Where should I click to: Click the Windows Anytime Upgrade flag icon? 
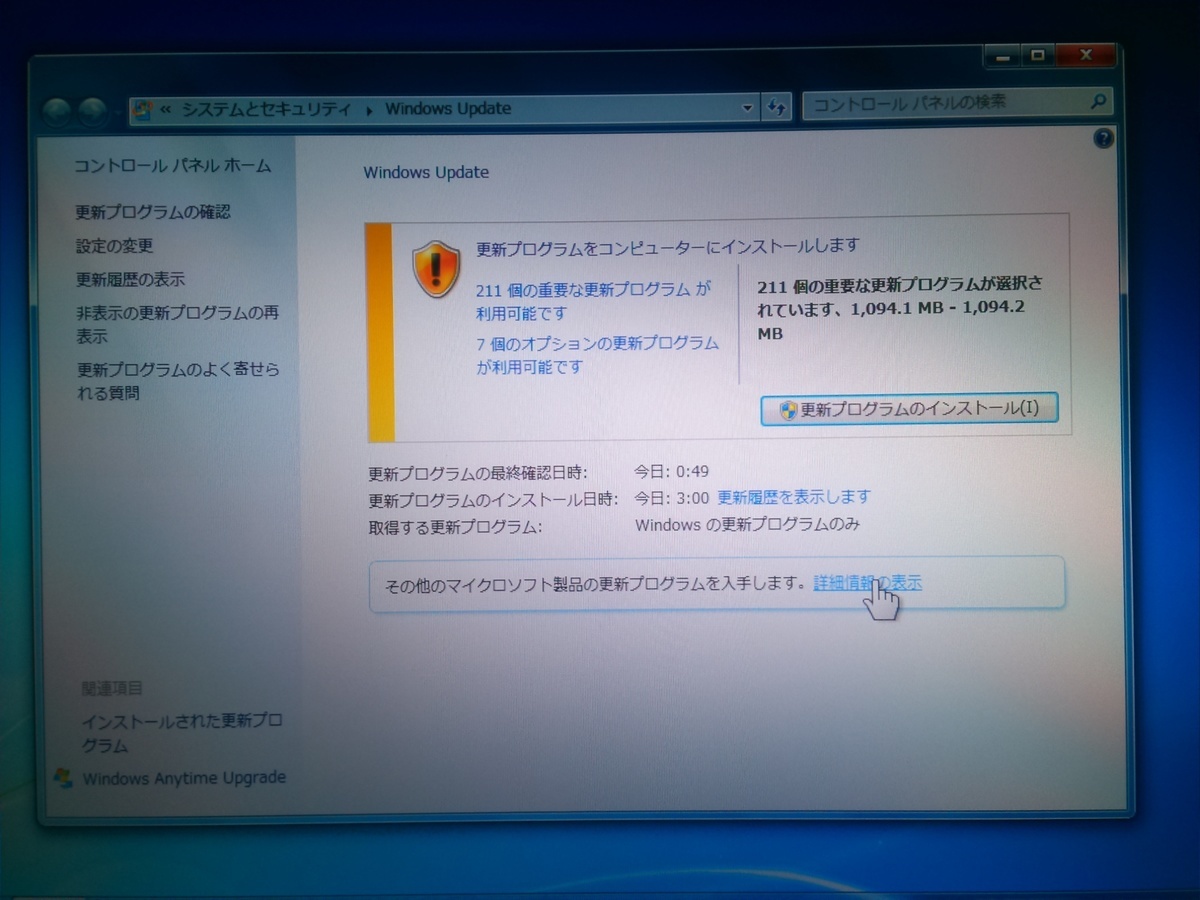64,778
